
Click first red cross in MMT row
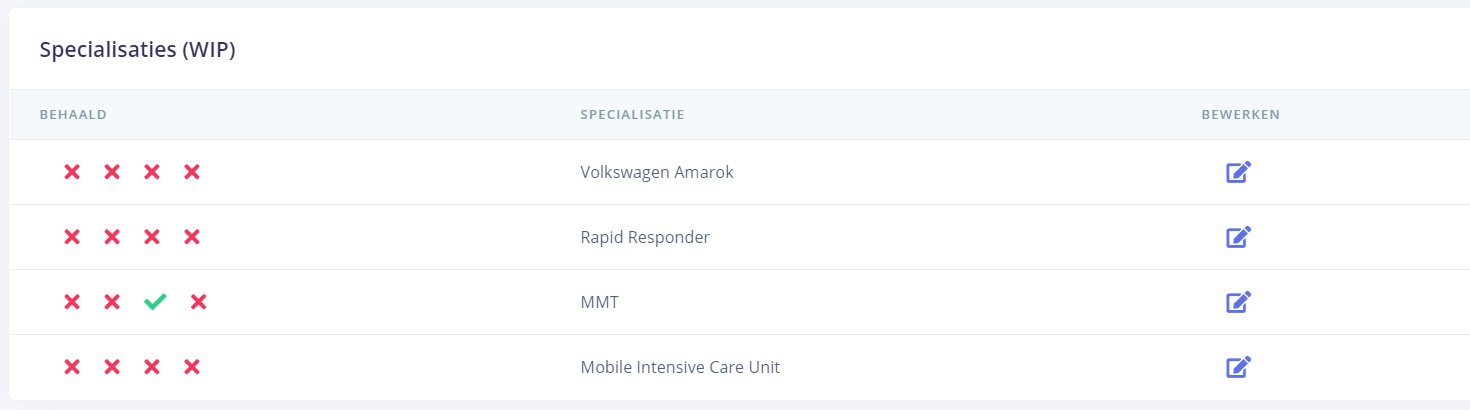click(72, 302)
